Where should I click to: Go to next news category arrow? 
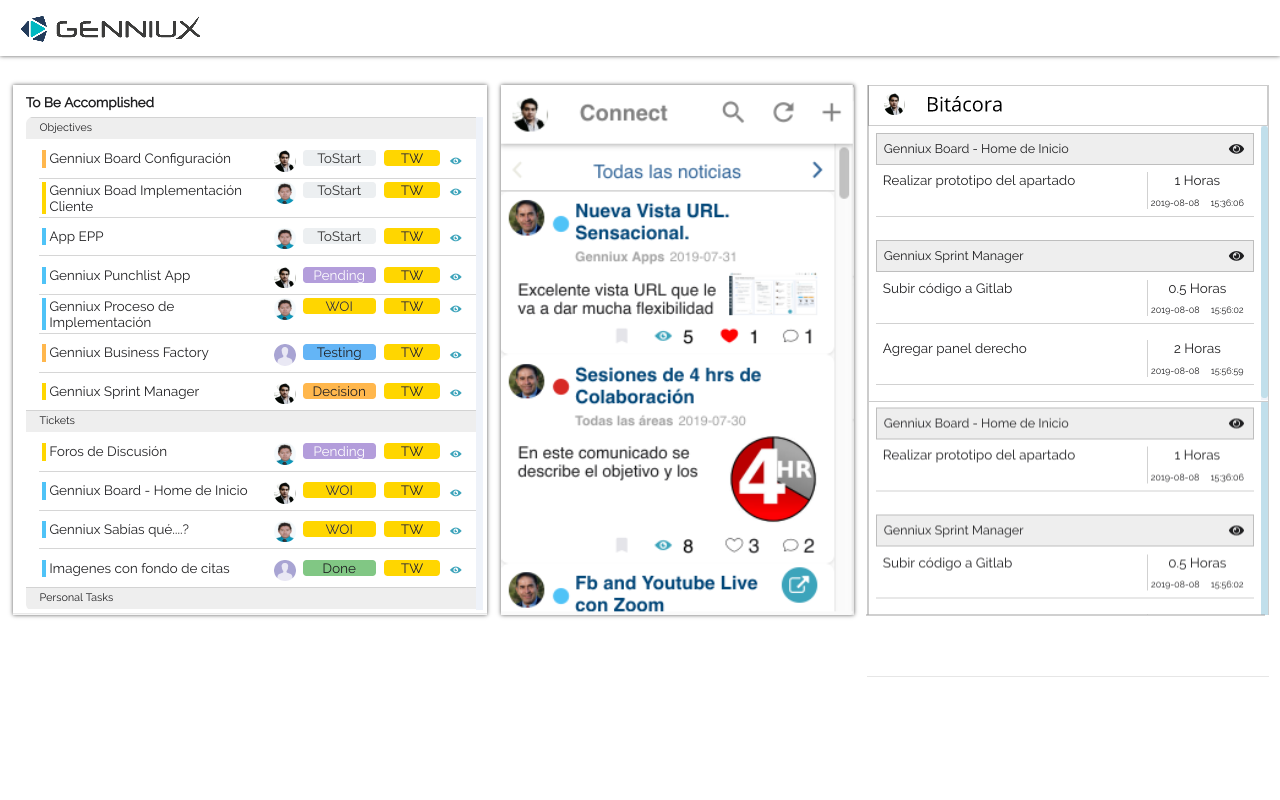click(x=817, y=170)
